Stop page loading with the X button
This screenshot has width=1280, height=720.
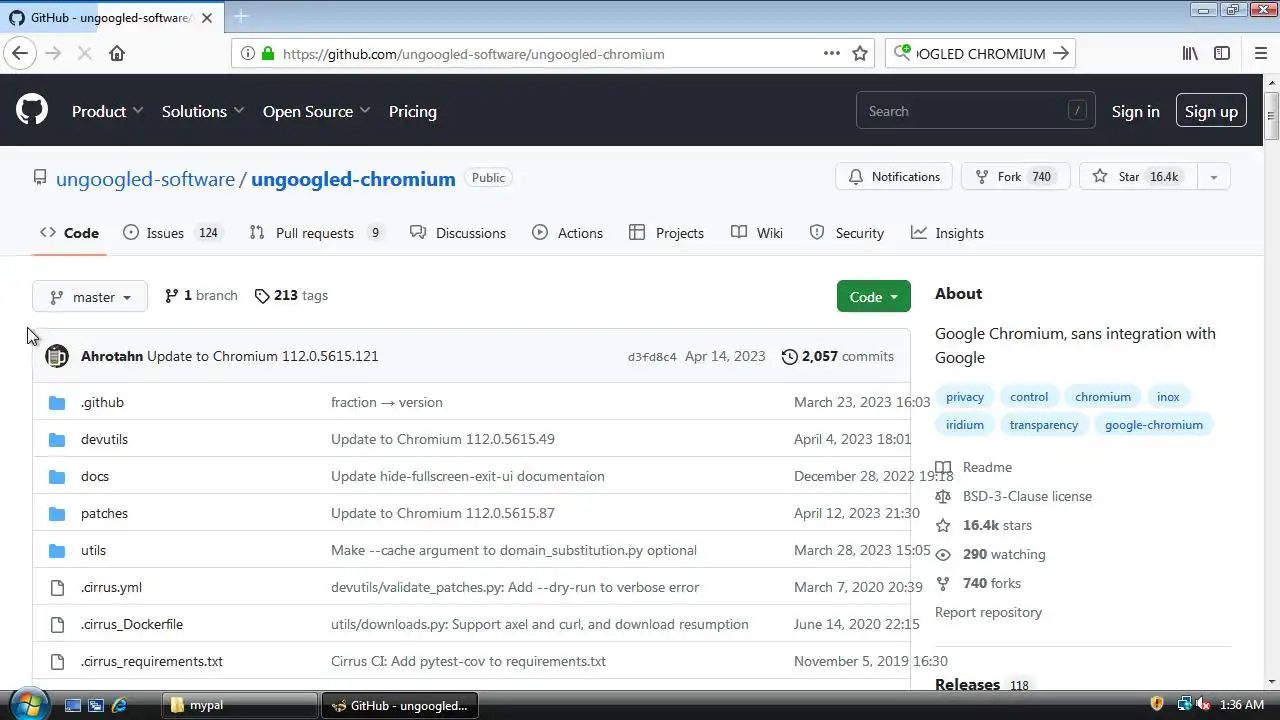point(85,54)
